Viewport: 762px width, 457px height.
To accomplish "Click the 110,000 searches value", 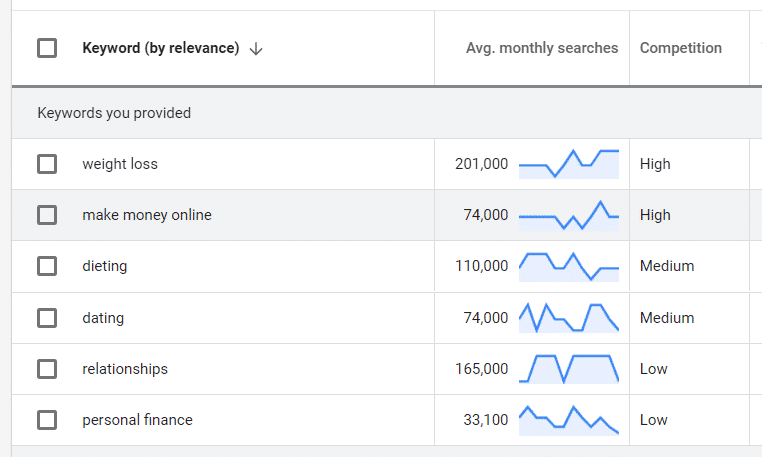I will 481,266.
